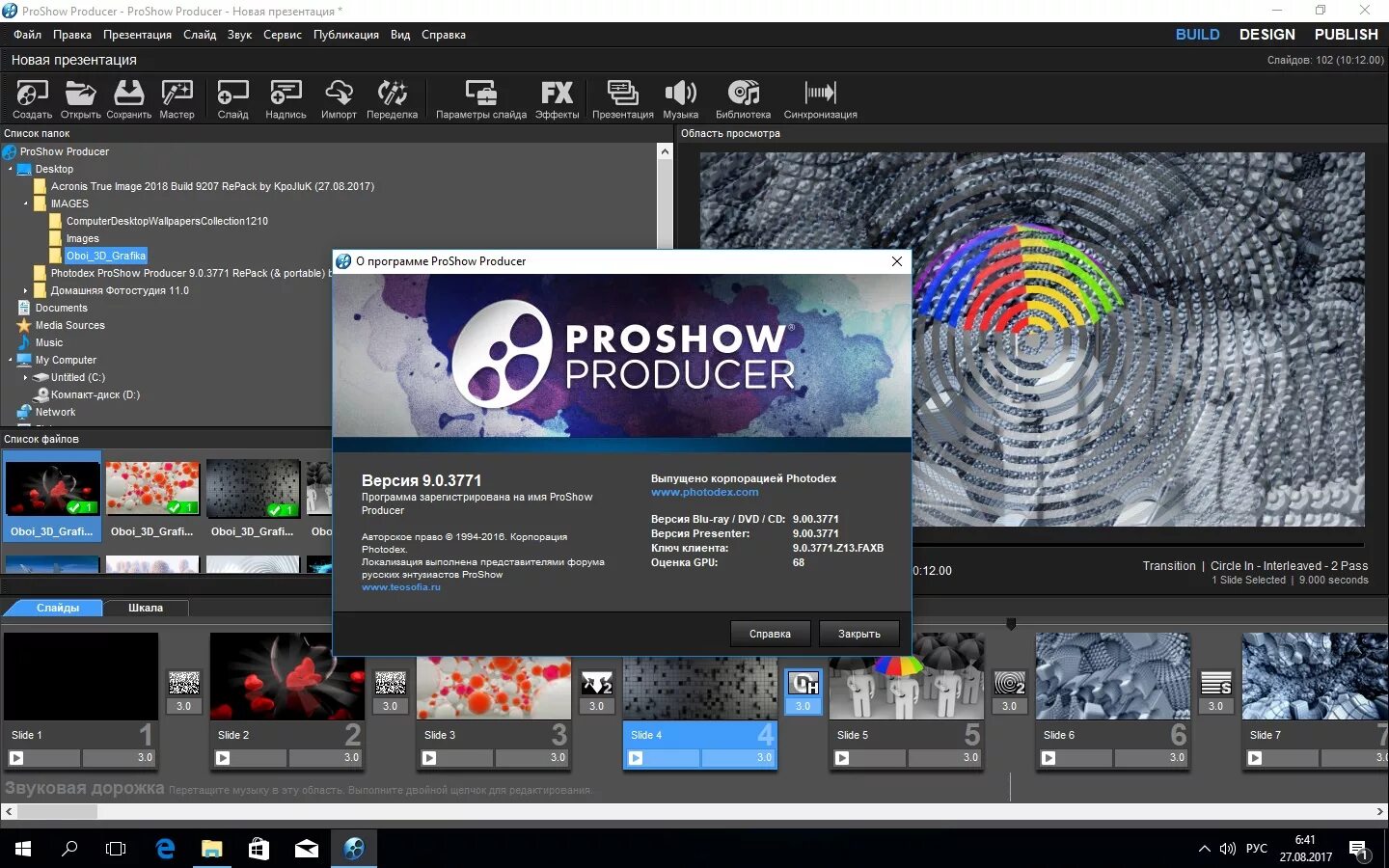Open the Презентация menu
This screenshot has width=1389, height=868.
coord(137,35)
